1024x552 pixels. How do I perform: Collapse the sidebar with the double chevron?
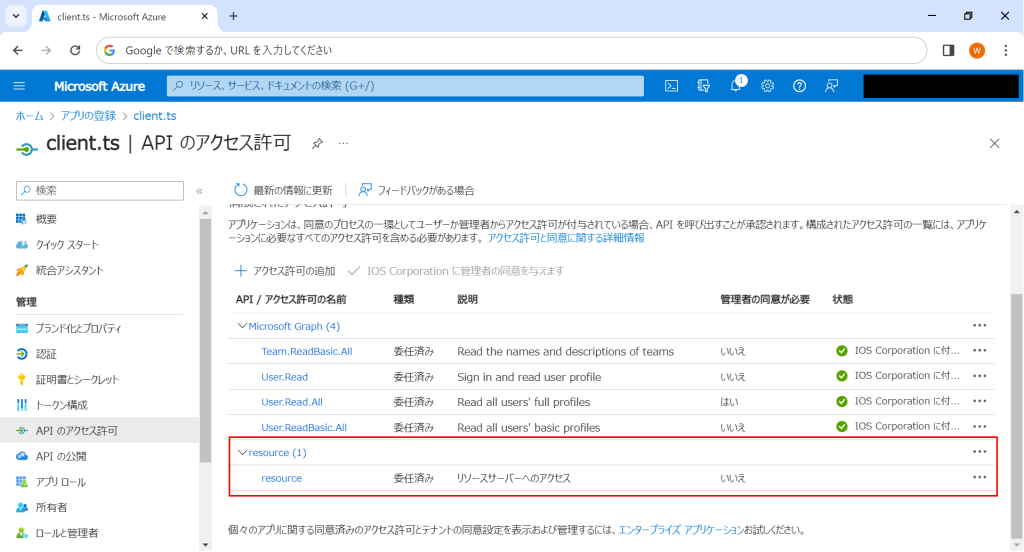[199, 191]
